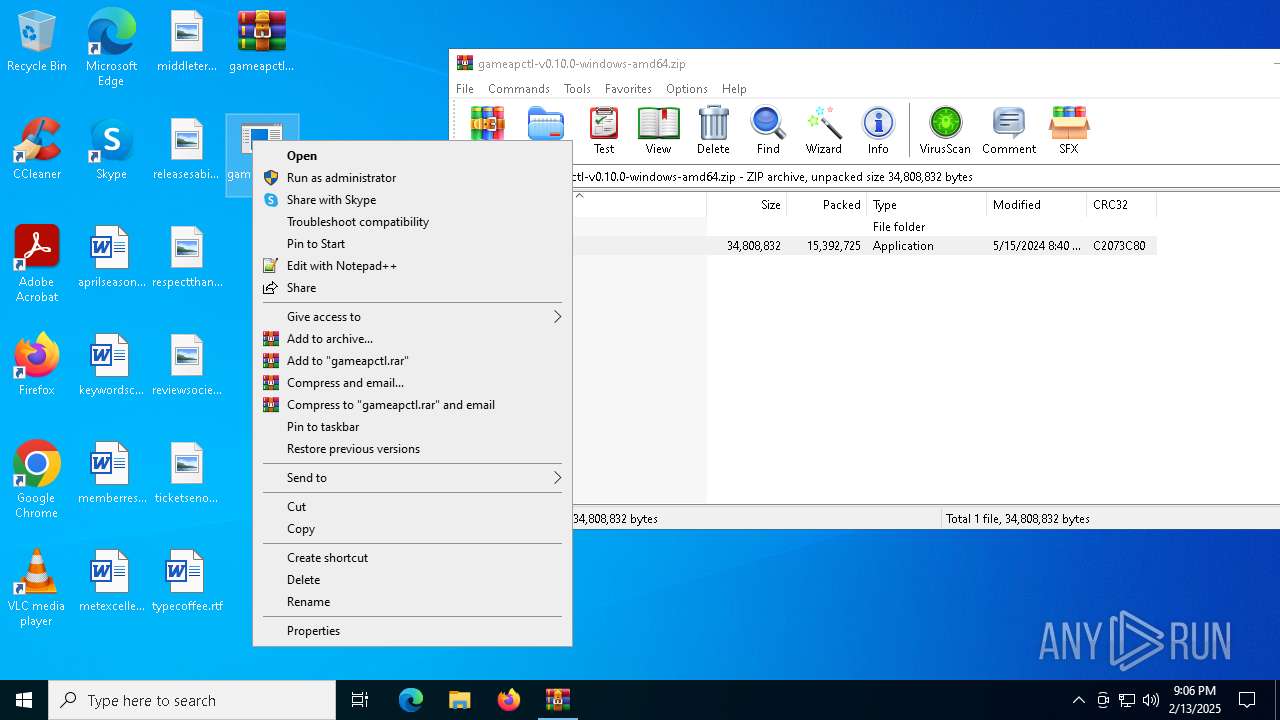The image size is (1280, 720).
Task: Open the Commands menu in WinRAR
Action: (x=518, y=89)
